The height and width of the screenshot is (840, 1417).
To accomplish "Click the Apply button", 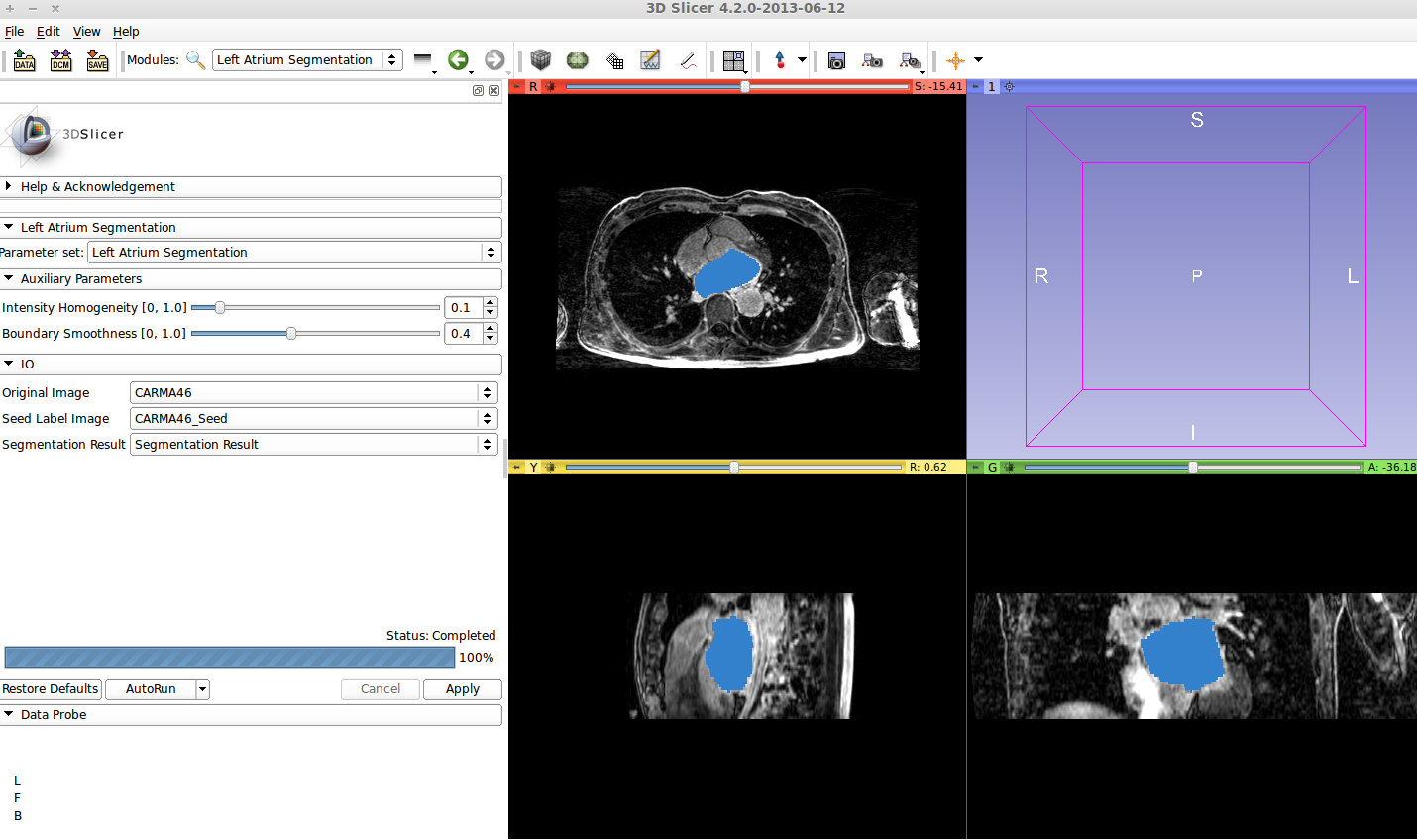I will [x=462, y=689].
